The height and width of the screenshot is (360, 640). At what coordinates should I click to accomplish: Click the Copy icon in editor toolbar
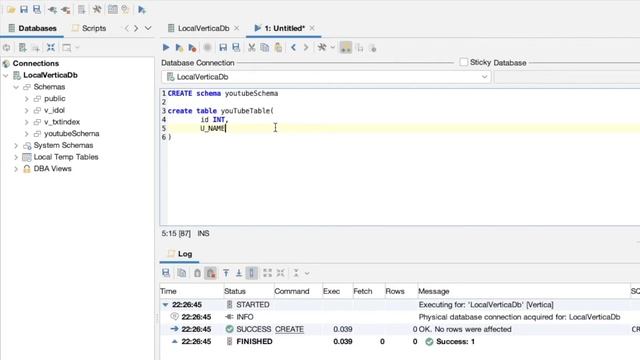point(264,48)
